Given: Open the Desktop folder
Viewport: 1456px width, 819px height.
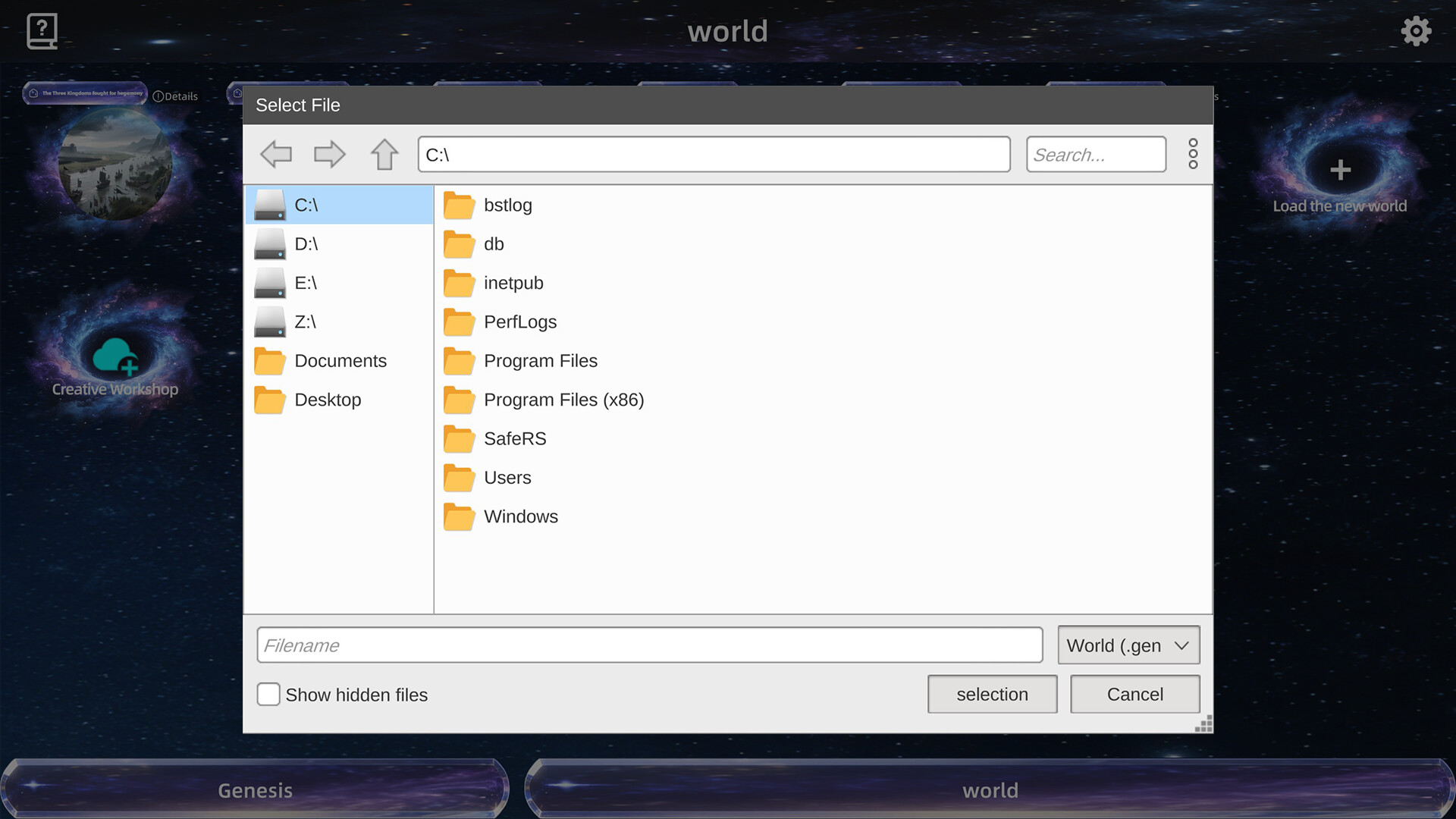Looking at the screenshot, I should tap(327, 400).
